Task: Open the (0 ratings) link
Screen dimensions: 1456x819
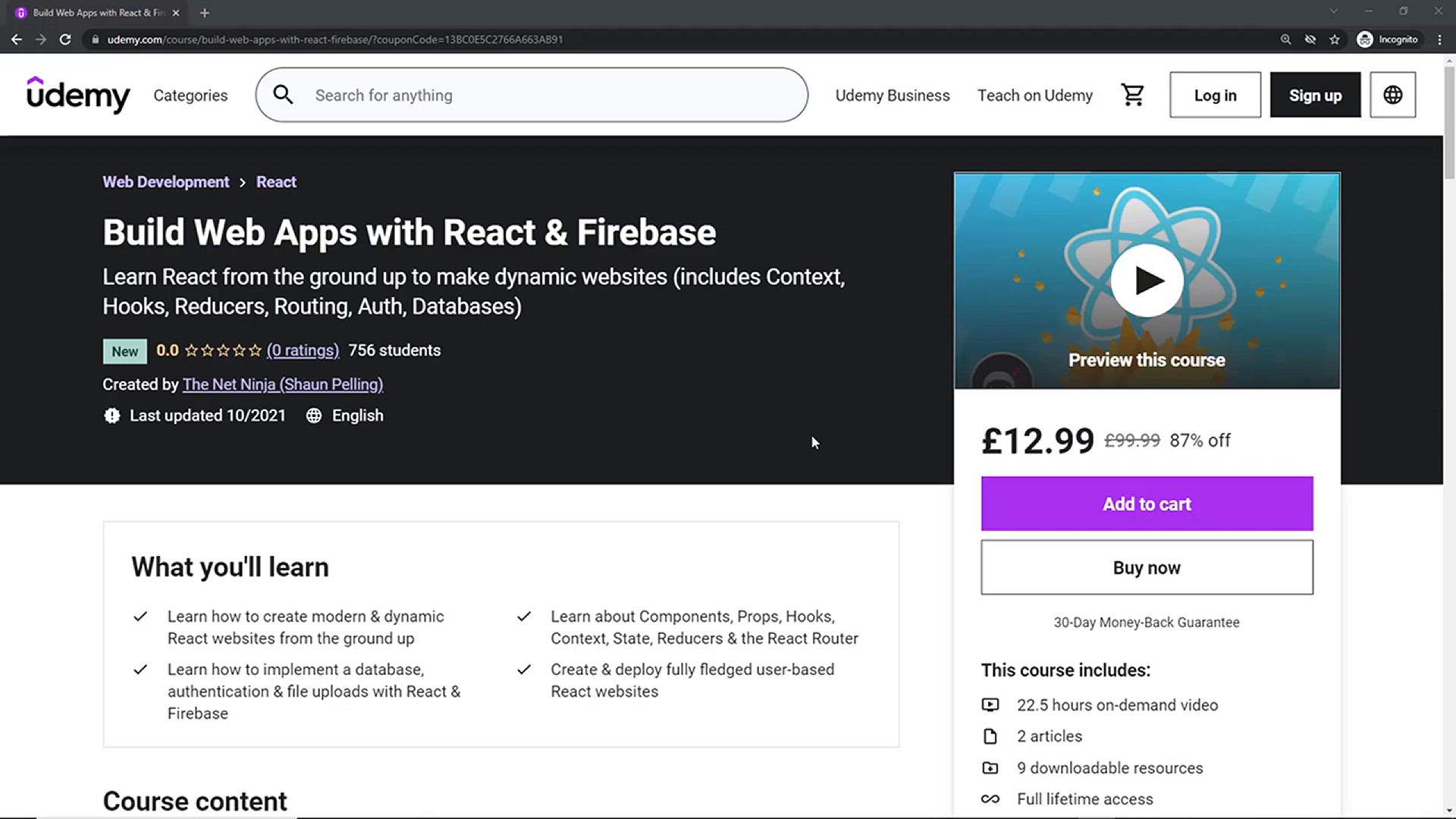Action: coord(303,350)
